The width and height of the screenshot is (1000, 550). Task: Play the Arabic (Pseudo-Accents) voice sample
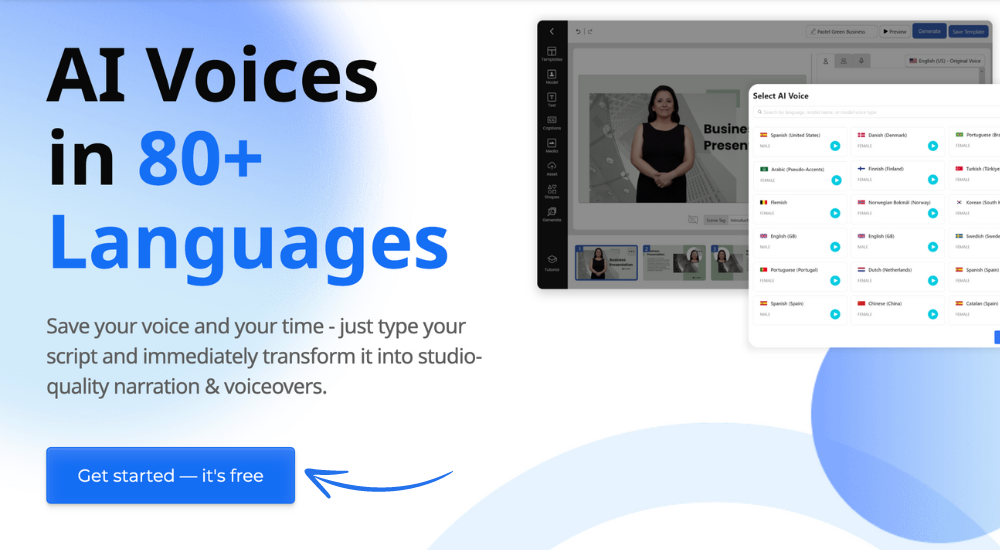[x=835, y=181]
